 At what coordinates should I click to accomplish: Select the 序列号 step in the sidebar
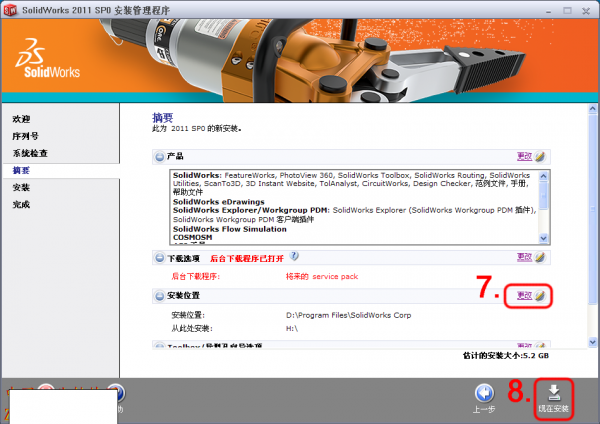tap(25, 136)
